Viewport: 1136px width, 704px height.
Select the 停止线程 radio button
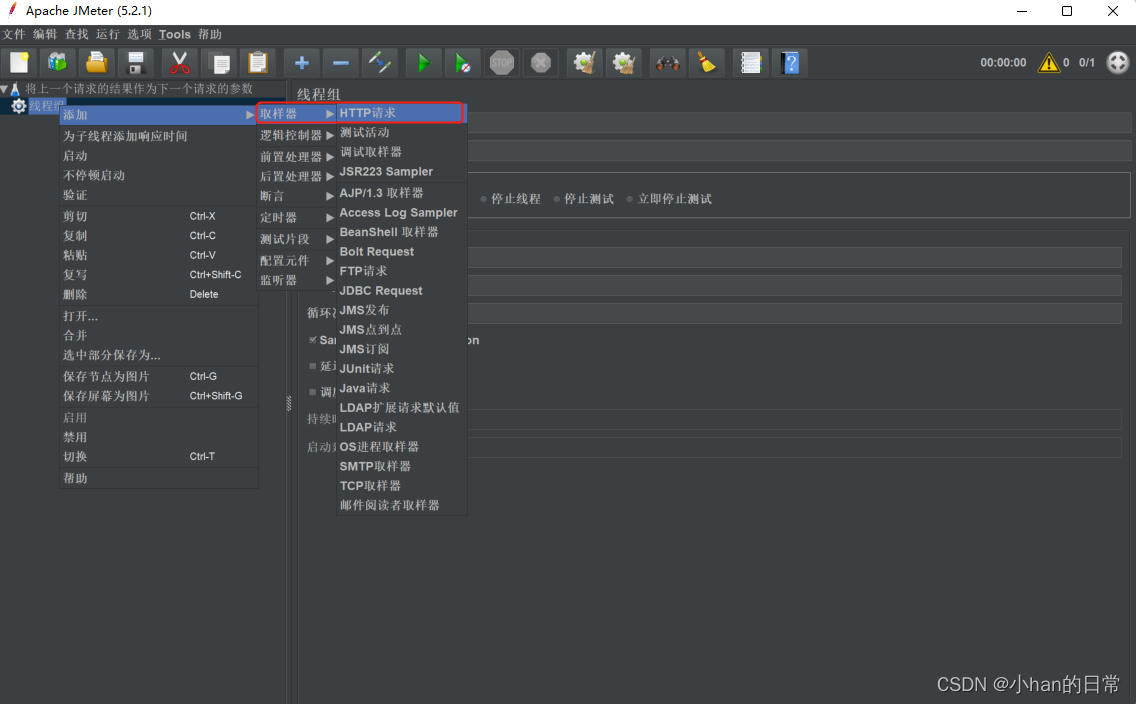click(x=483, y=199)
